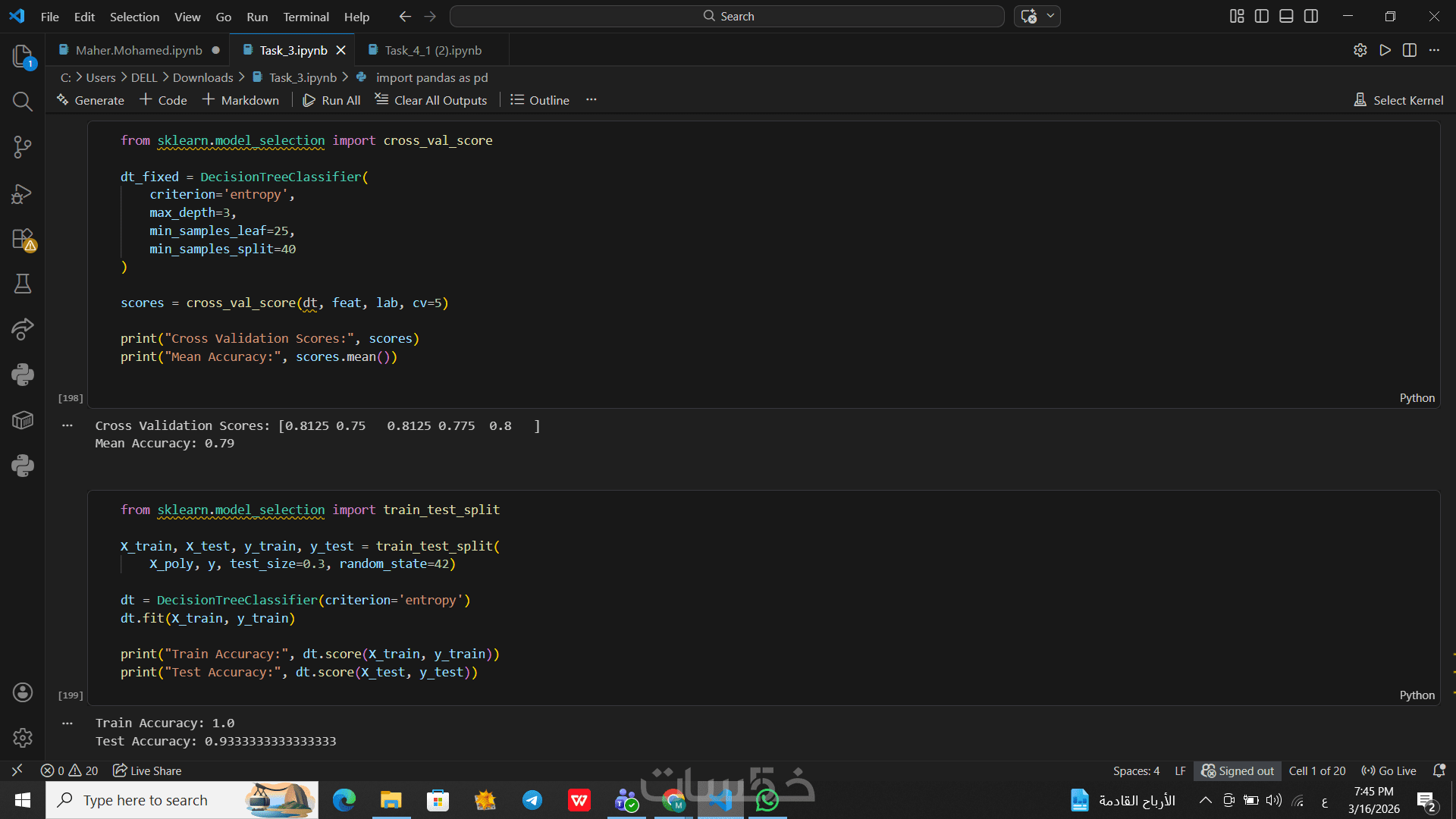Click the top Search command center field
This screenshot has width=1456, height=819.
(x=726, y=16)
